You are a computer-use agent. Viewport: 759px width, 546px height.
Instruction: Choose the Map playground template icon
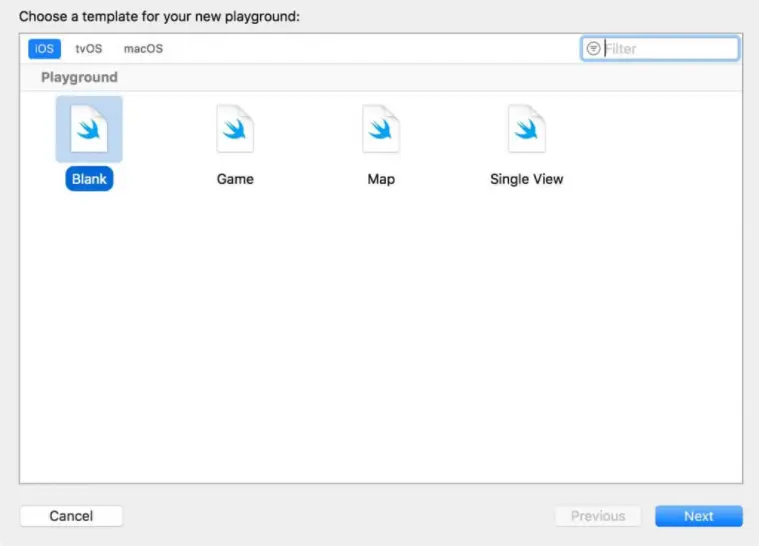tap(381, 129)
